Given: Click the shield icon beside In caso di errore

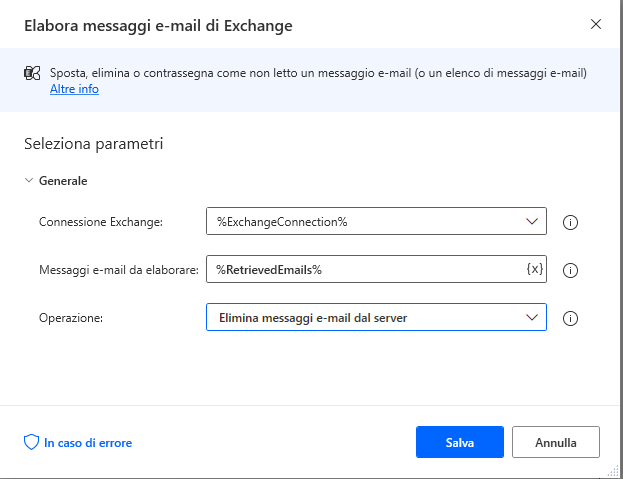Looking at the screenshot, I should point(31,442).
